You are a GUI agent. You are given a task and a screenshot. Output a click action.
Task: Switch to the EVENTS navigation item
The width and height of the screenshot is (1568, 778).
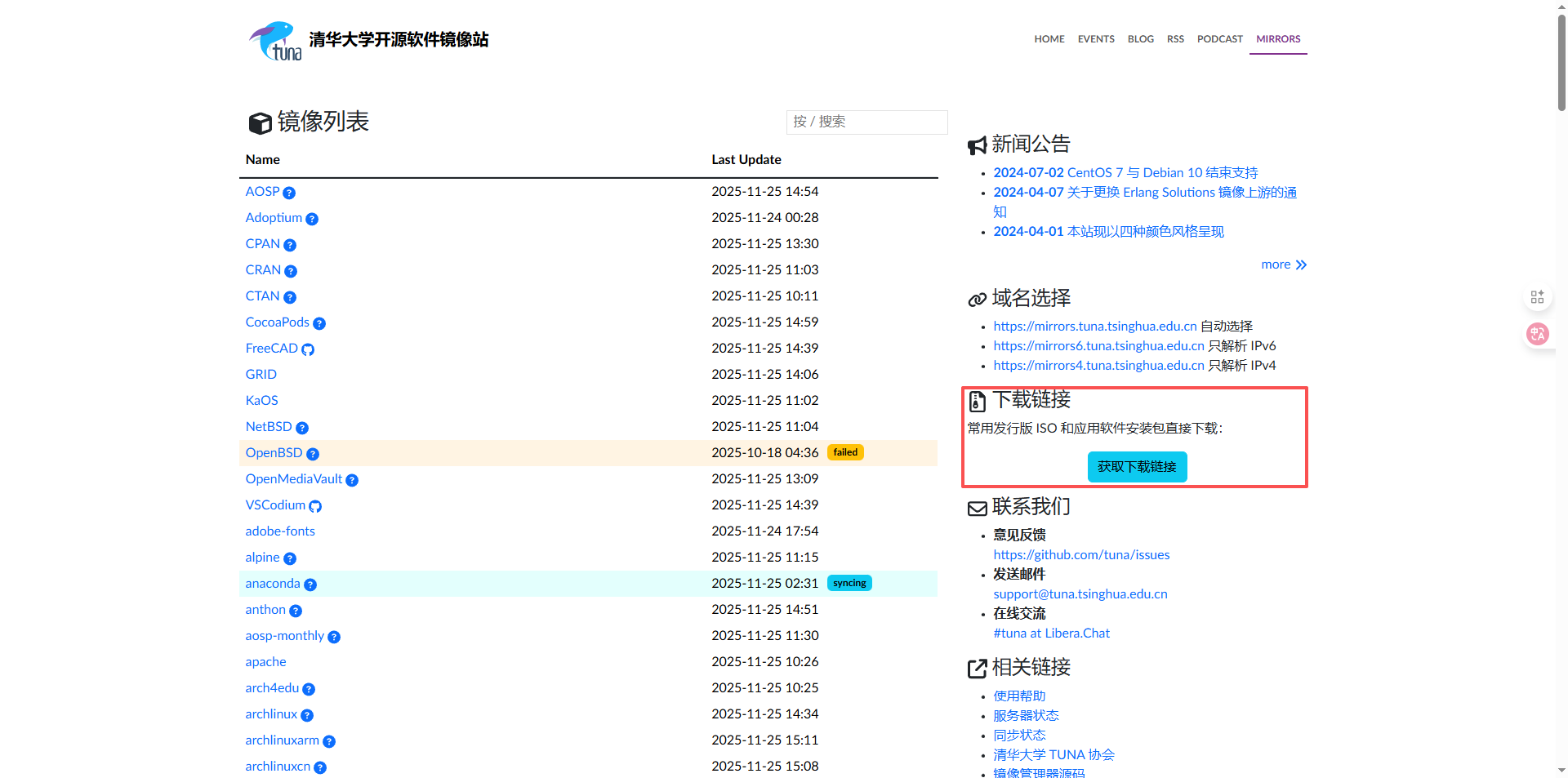tap(1096, 38)
